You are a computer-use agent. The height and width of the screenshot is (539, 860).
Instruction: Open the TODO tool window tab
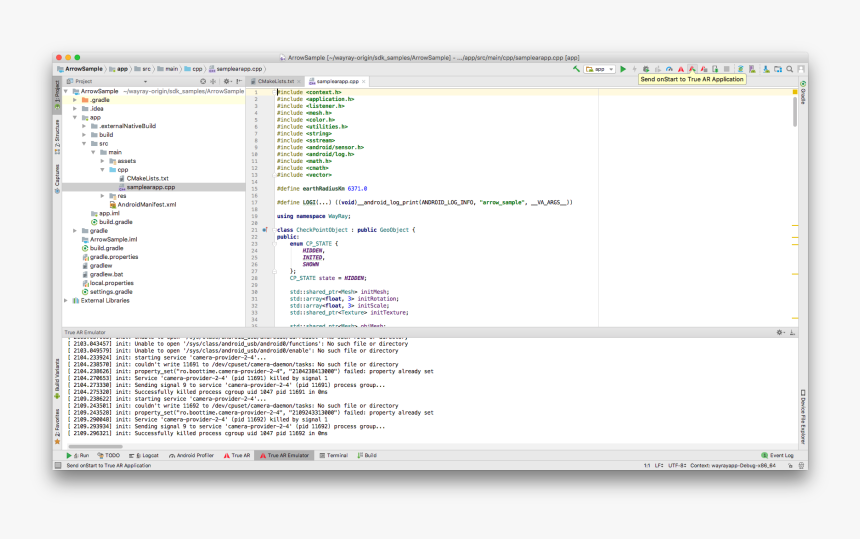(109, 456)
